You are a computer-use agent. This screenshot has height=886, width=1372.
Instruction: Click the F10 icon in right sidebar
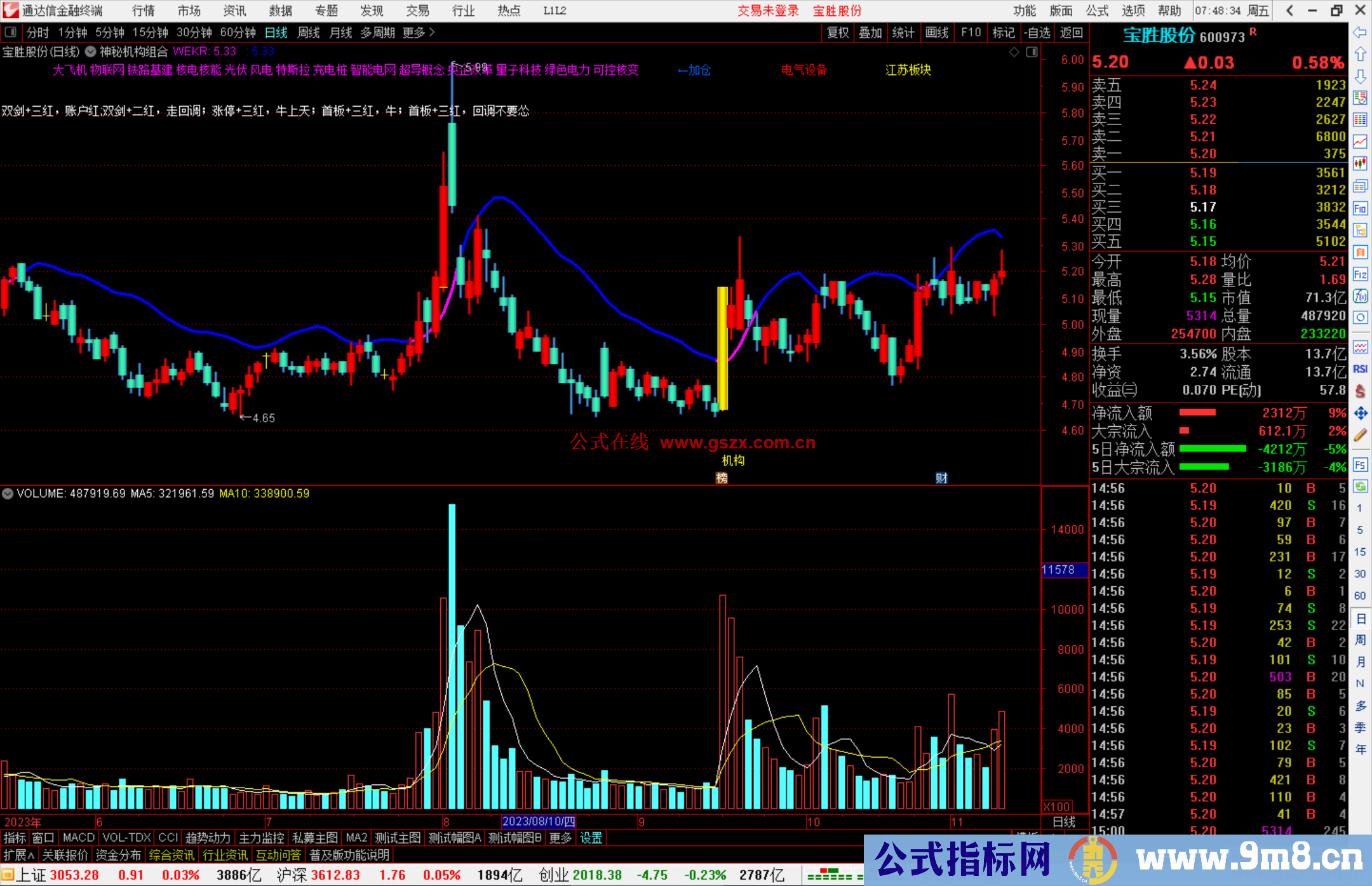pyautogui.click(x=1360, y=208)
